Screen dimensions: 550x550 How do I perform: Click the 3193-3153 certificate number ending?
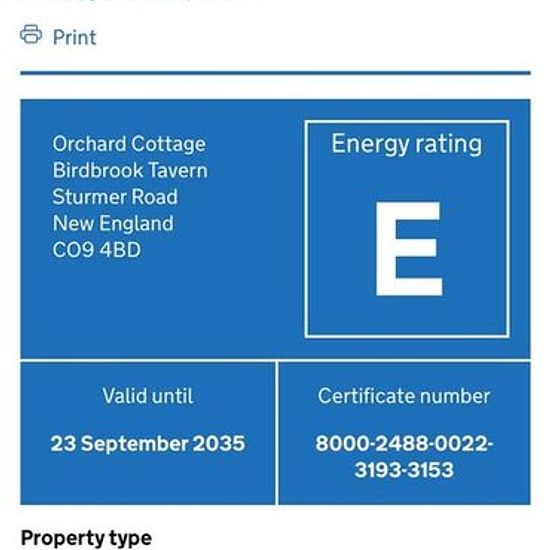404,470
